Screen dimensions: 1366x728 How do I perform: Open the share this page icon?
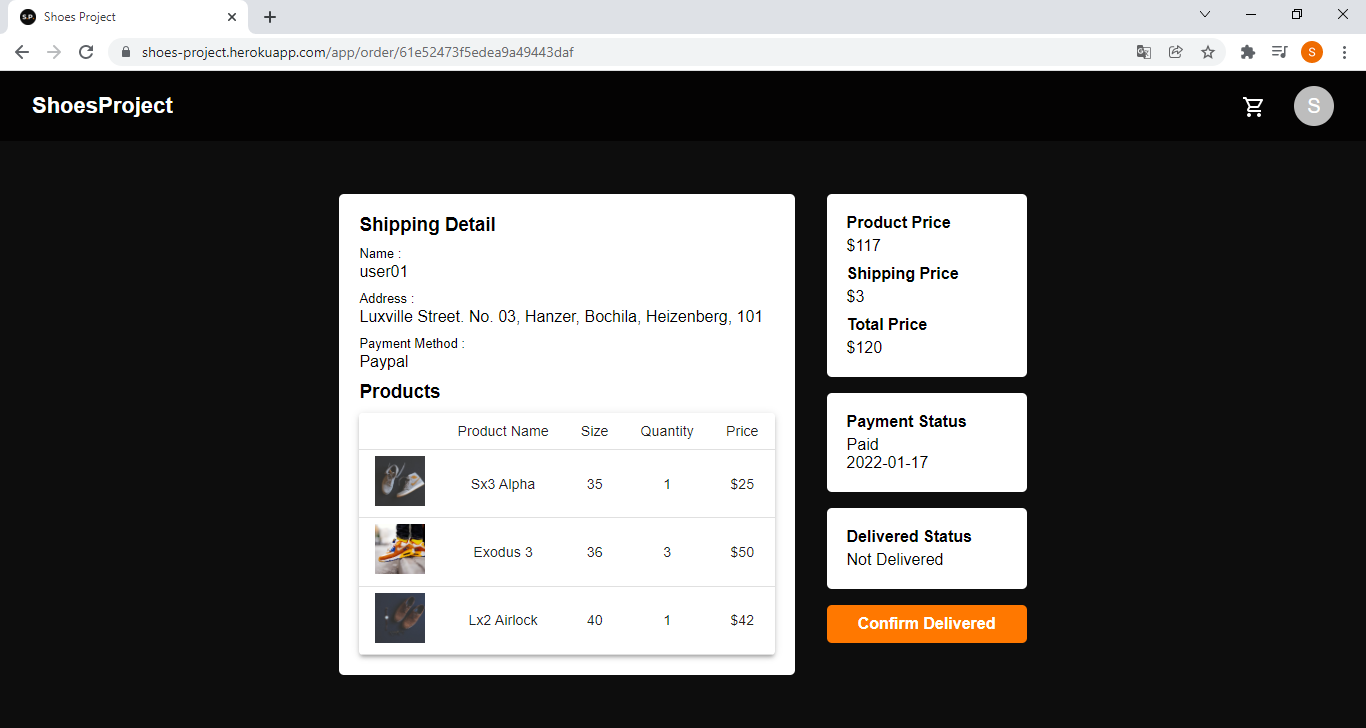coord(1176,51)
